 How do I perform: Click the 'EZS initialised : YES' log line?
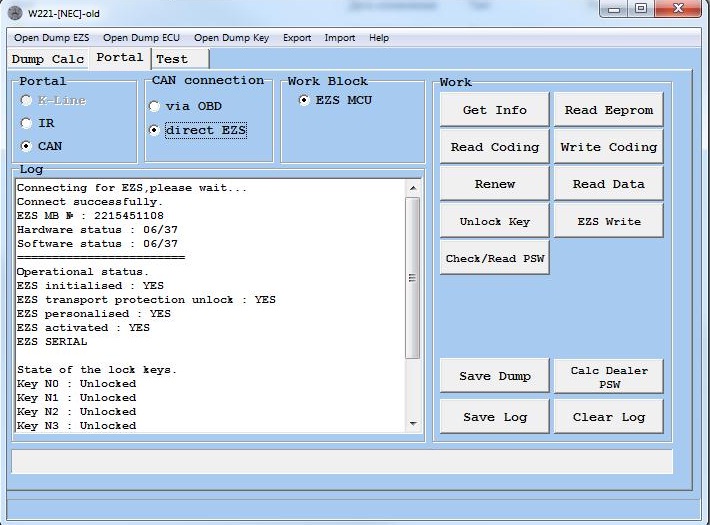(x=90, y=286)
